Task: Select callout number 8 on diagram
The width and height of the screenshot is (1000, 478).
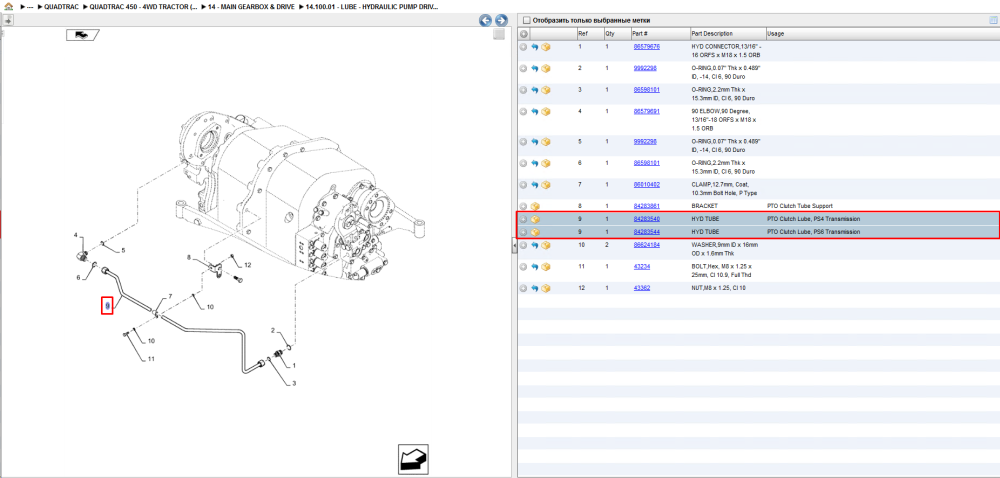Action: [189, 257]
